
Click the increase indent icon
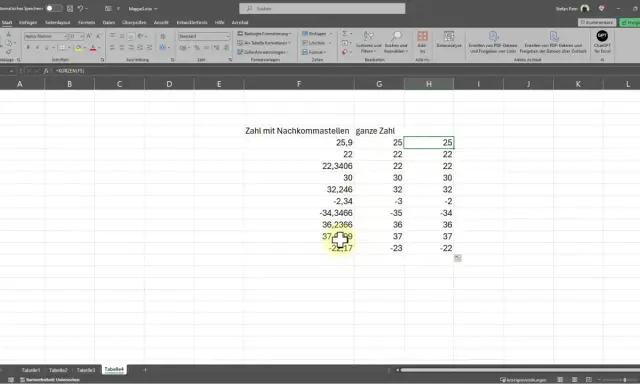click(x=149, y=48)
